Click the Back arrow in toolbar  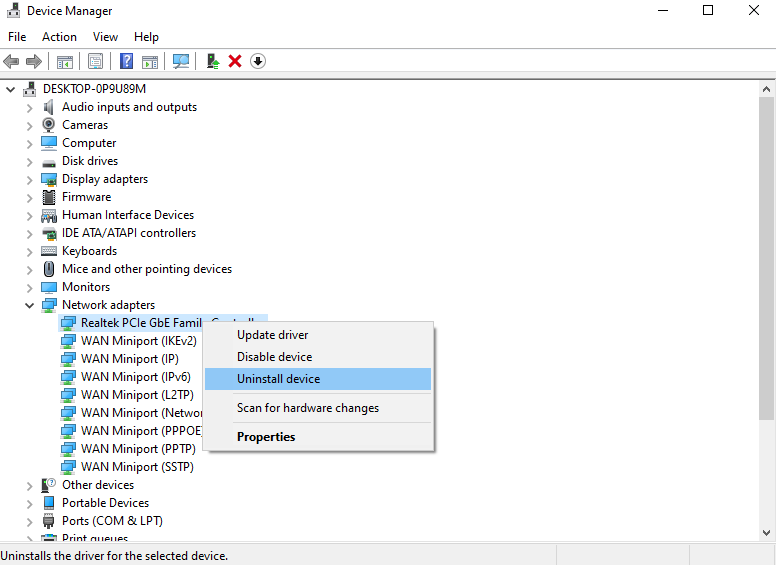(x=12, y=61)
